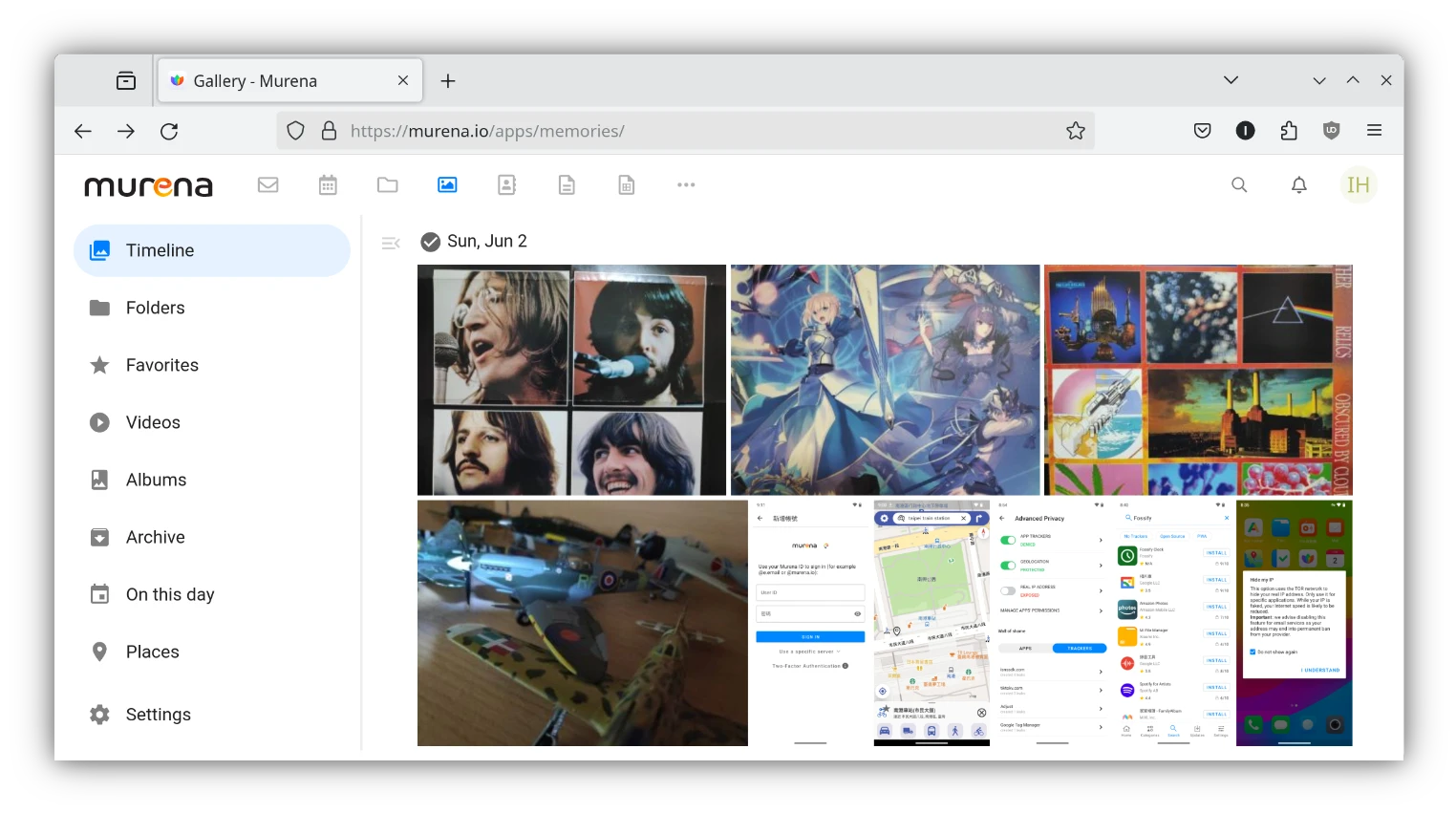Screen dimensions: 1456x813
Task: Open the Firefox hamburger application menu
Action: (x=1374, y=131)
